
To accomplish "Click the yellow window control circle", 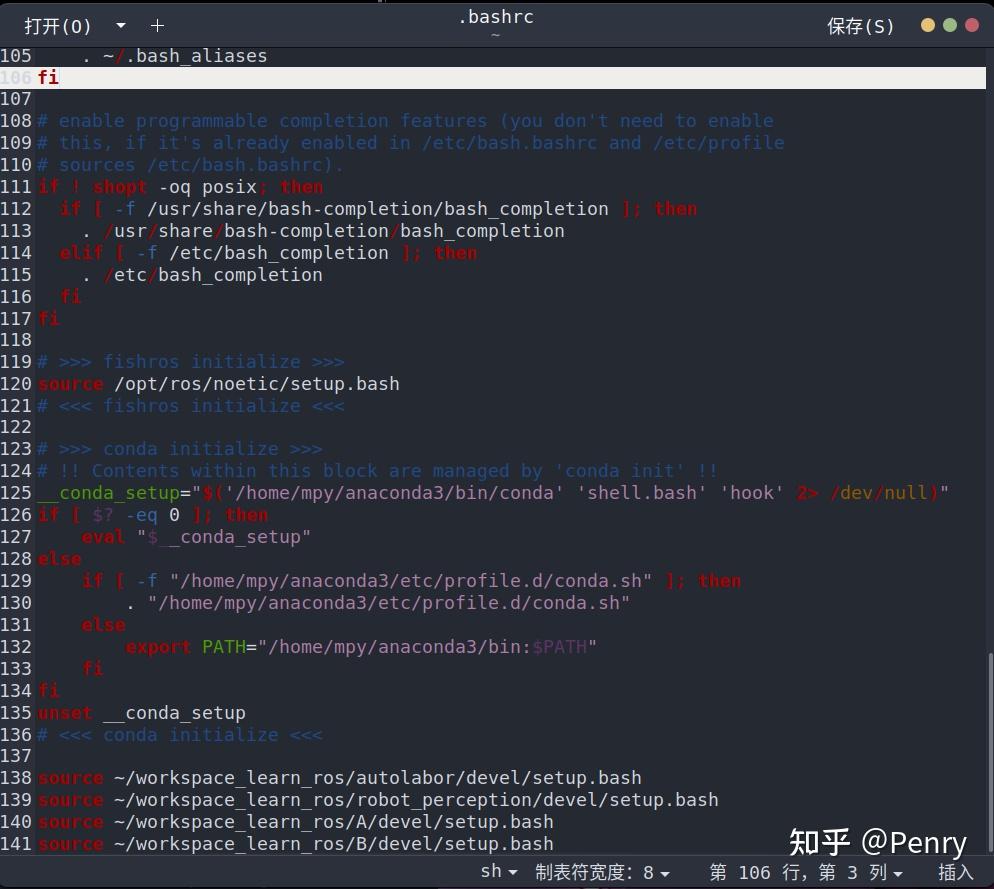I will pos(928,25).
